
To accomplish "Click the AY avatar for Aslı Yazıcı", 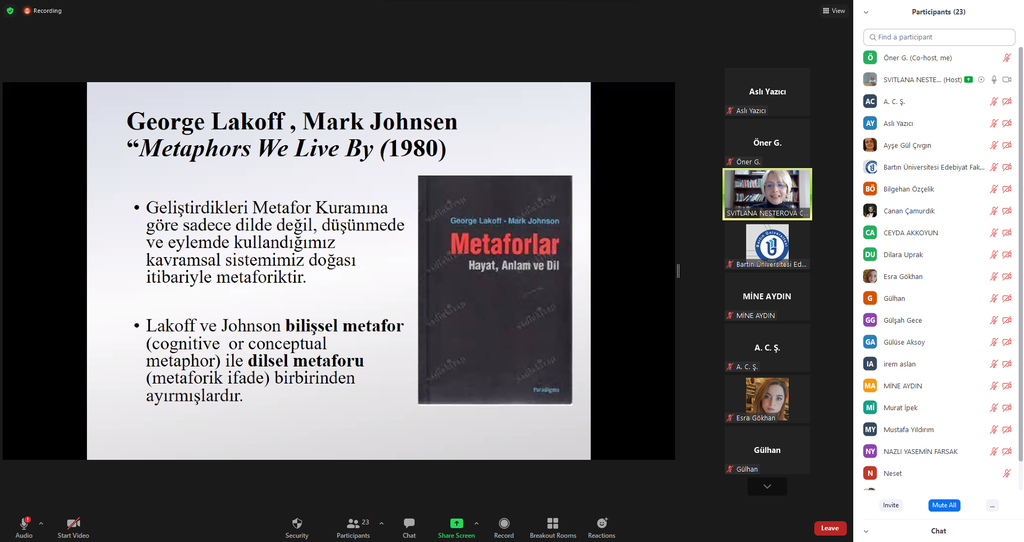I will pyautogui.click(x=870, y=123).
